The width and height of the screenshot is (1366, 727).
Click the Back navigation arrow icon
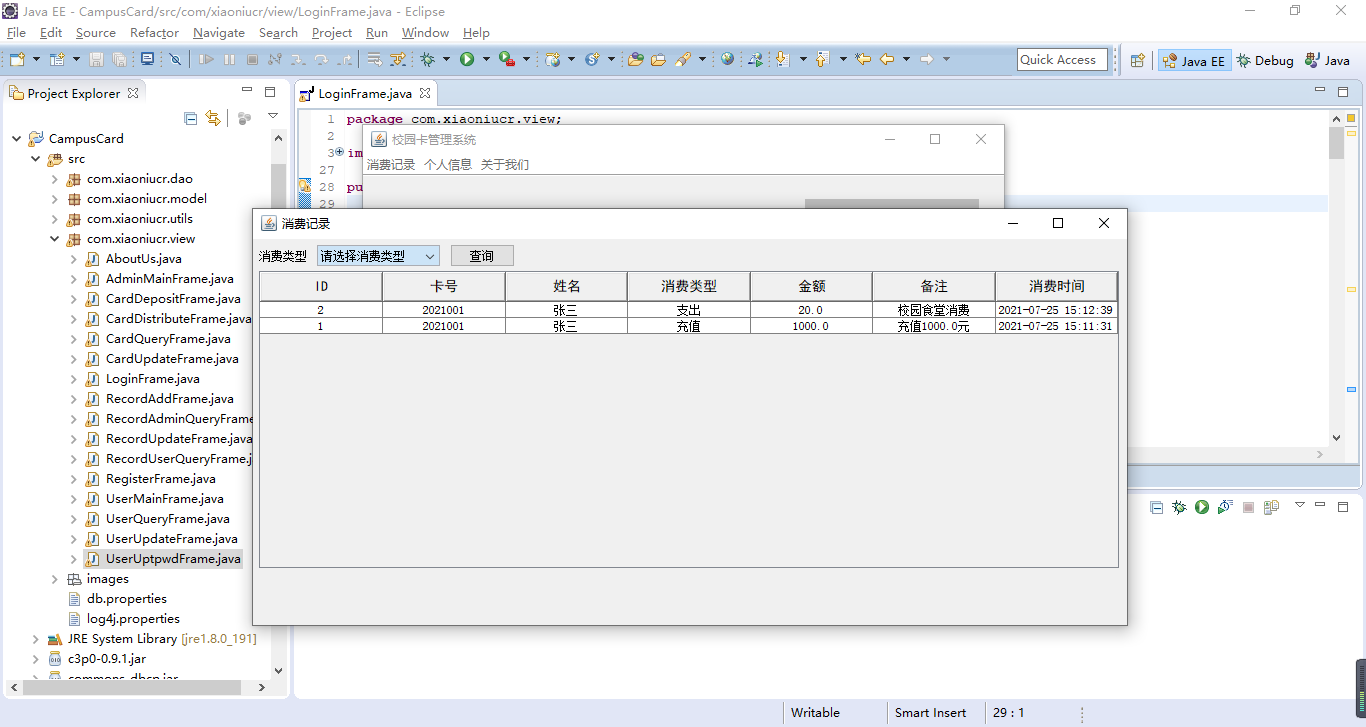pos(887,59)
